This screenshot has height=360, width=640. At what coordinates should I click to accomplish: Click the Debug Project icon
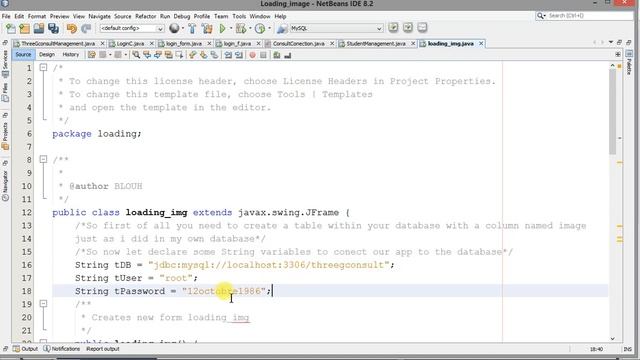[x=241, y=28]
